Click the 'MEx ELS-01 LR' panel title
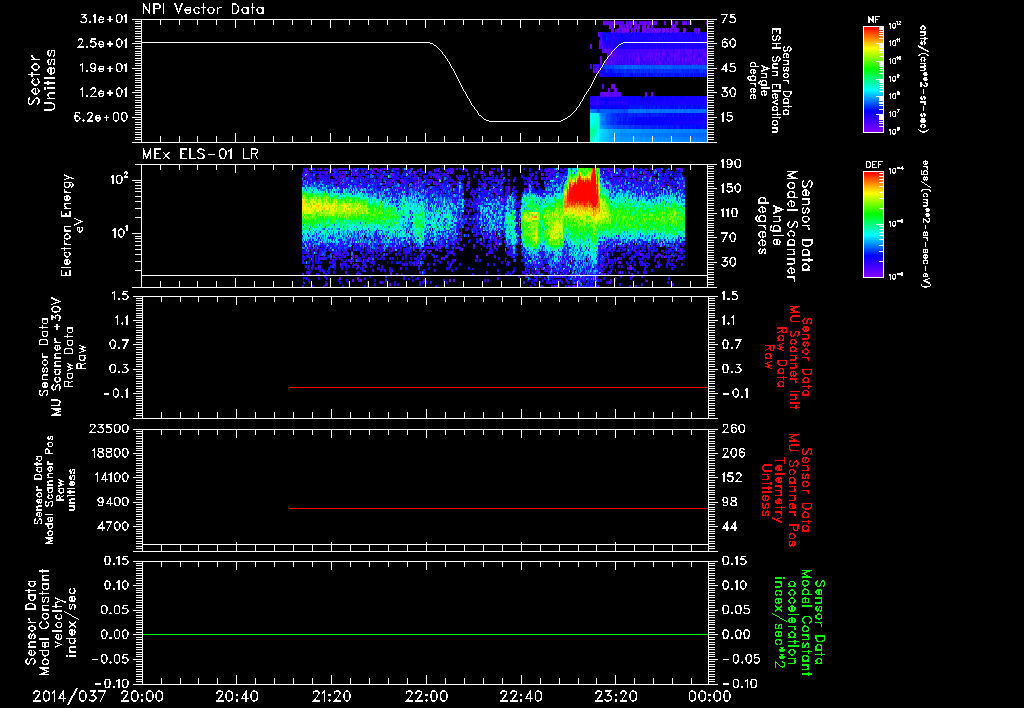Screen dimensions: 1024x708 click(x=200, y=155)
